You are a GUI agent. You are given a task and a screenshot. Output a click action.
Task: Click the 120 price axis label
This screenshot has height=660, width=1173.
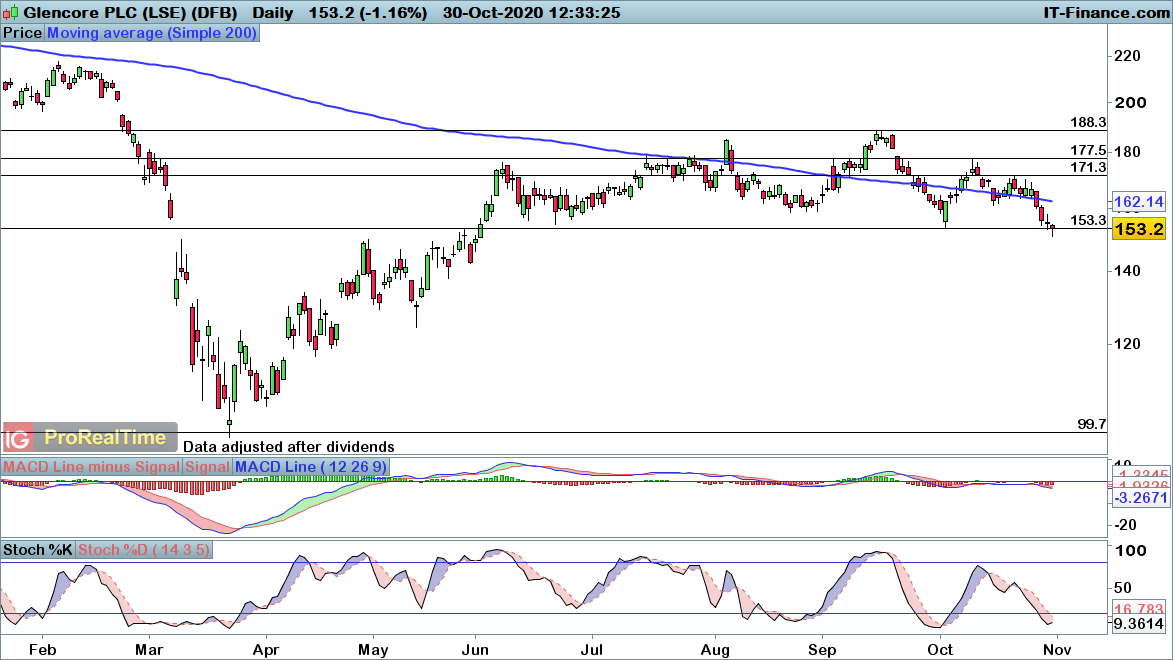point(1127,344)
